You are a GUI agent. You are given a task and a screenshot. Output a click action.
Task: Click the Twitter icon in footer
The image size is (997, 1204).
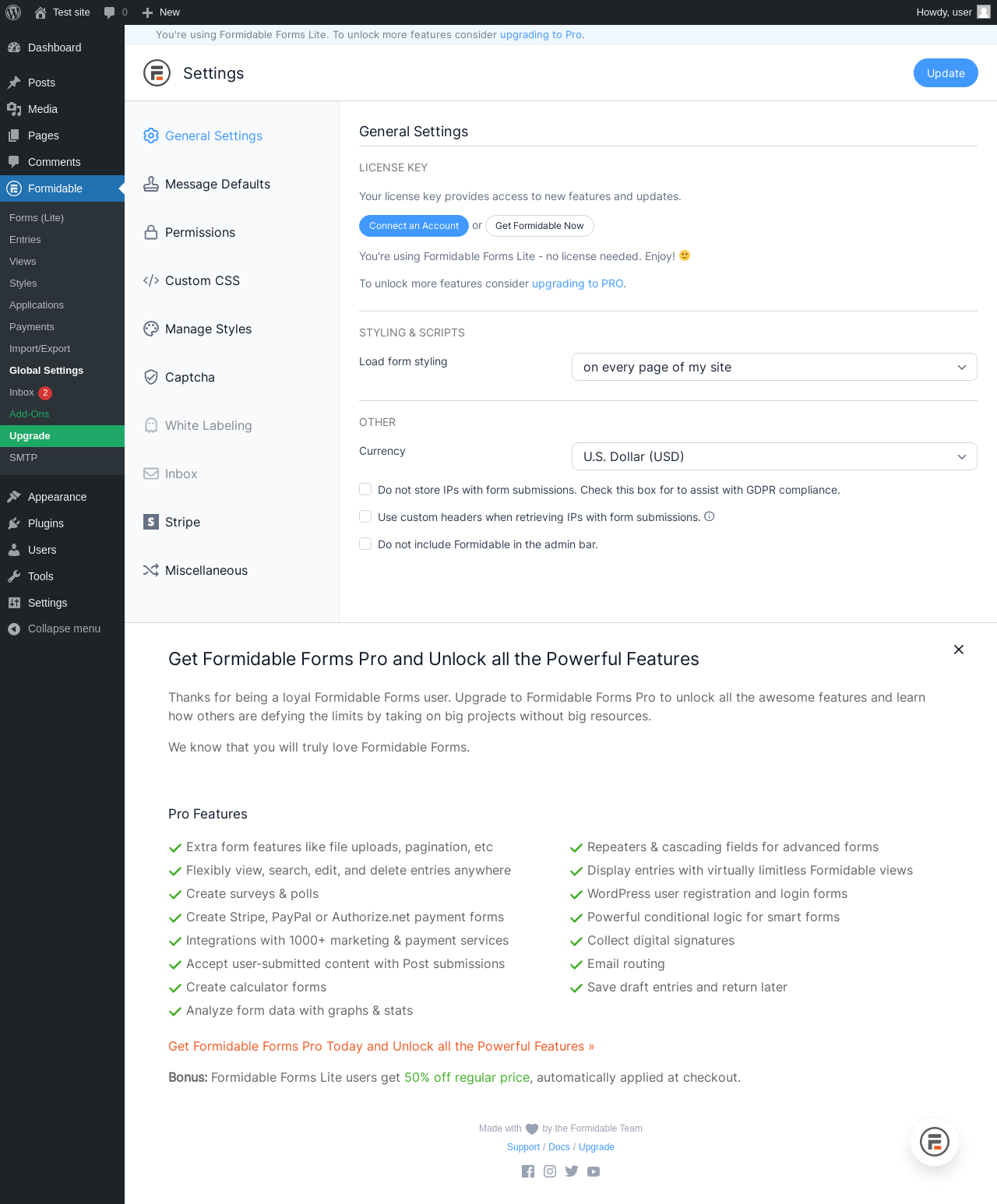pyautogui.click(x=572, y=1171)
